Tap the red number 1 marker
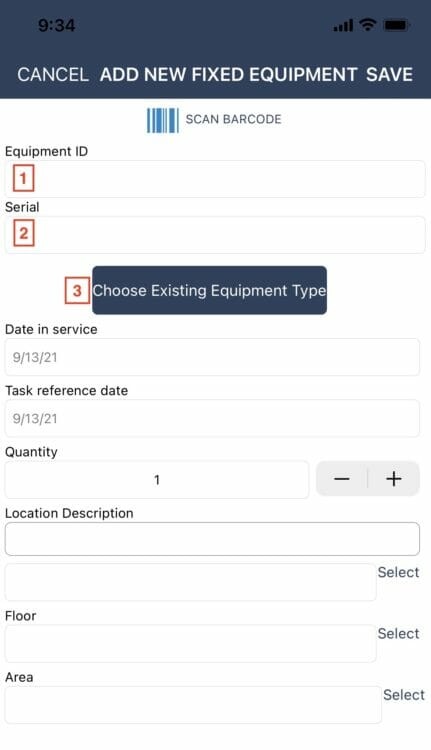This screenshot has width=431, height=750. [x=23, y=178]
